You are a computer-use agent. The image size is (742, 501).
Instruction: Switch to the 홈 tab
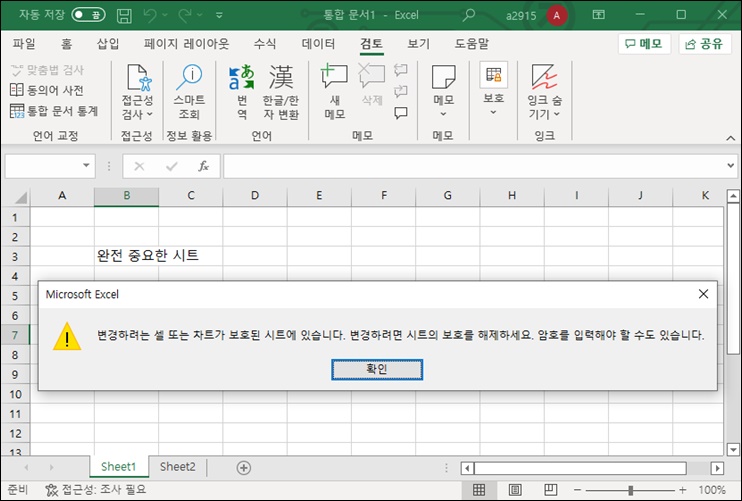coord(66,44)
